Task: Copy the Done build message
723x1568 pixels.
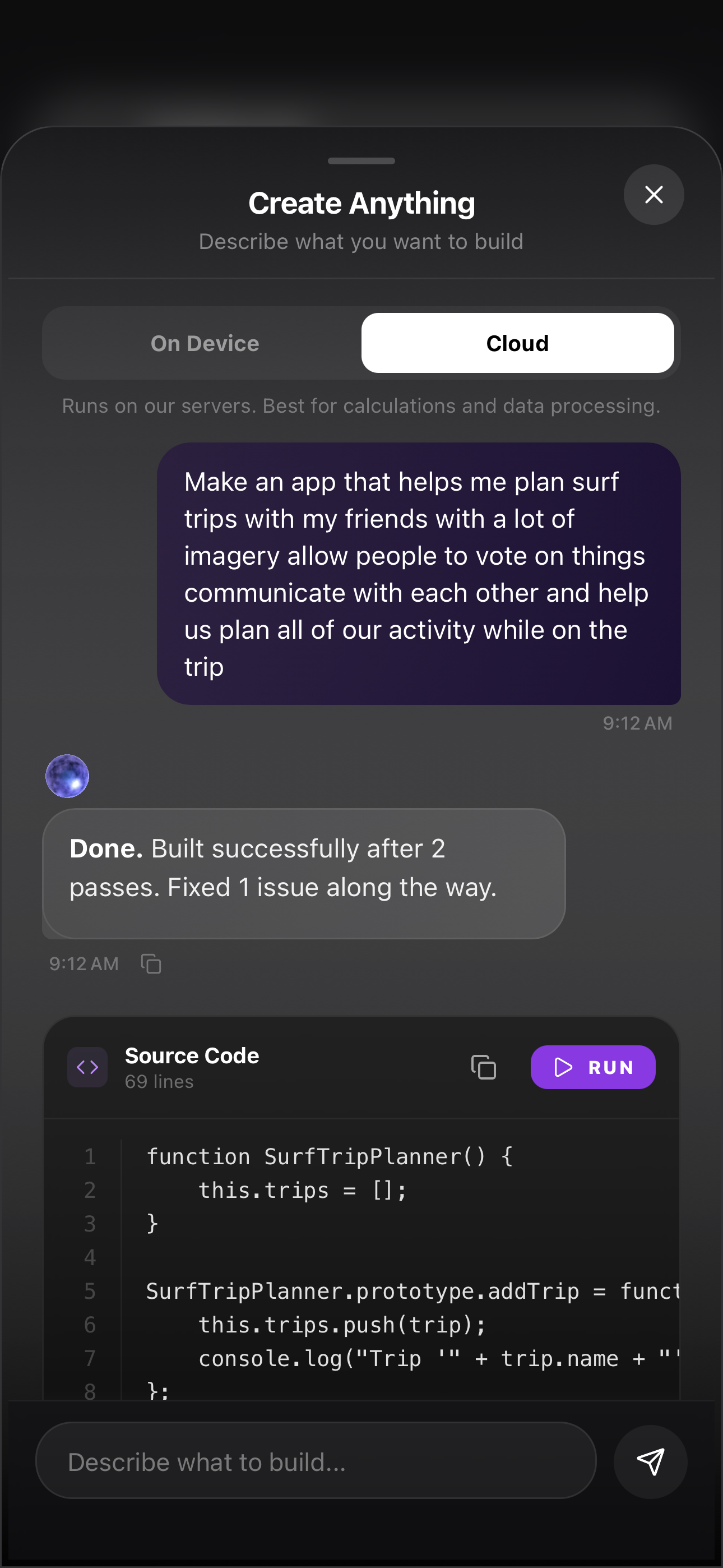Action: pos(151,963)
